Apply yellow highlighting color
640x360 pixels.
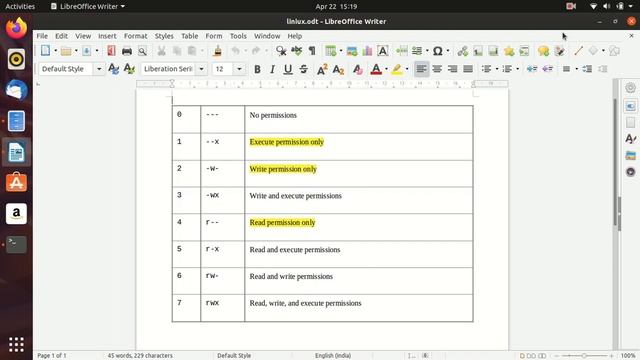397,69
